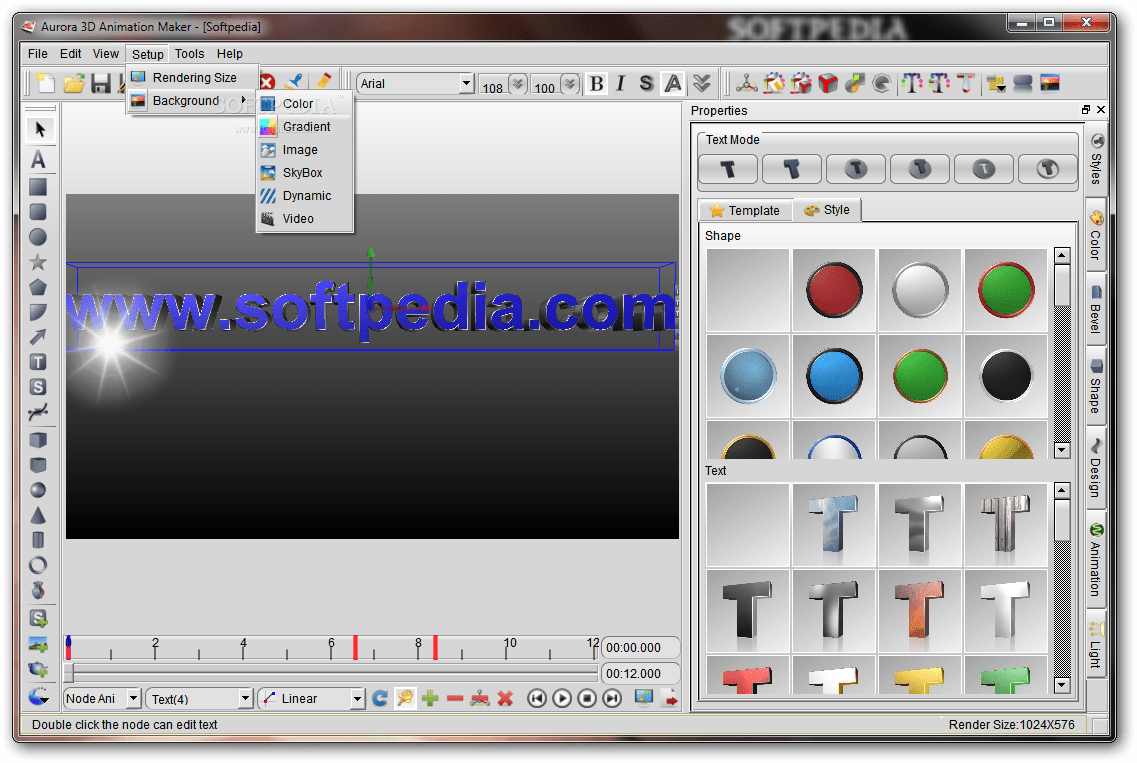Click the red X delete icon in toolbar
The width and height of the screenshot is (1137, 763).
coord(268,83)
